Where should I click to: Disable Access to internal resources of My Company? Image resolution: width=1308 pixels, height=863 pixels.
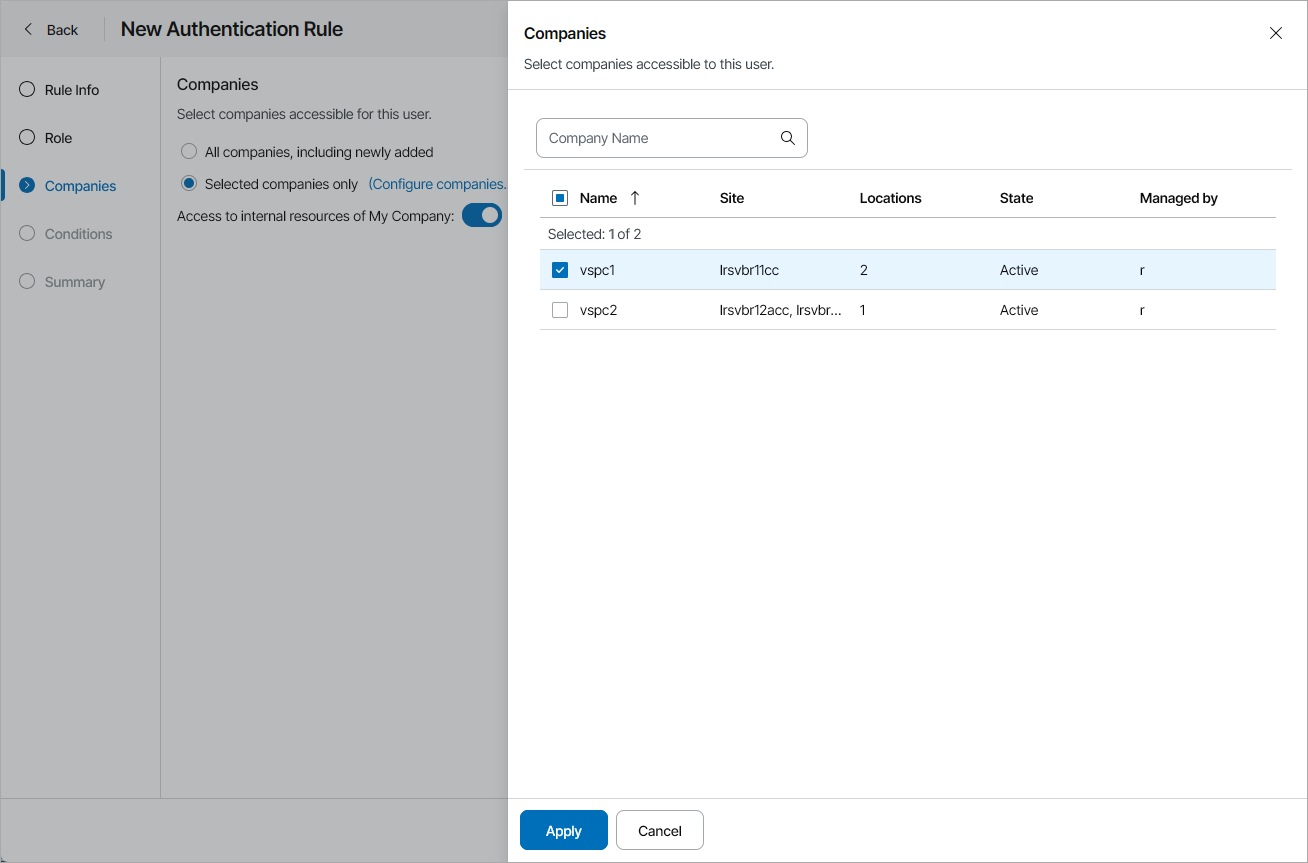[481, 215]
